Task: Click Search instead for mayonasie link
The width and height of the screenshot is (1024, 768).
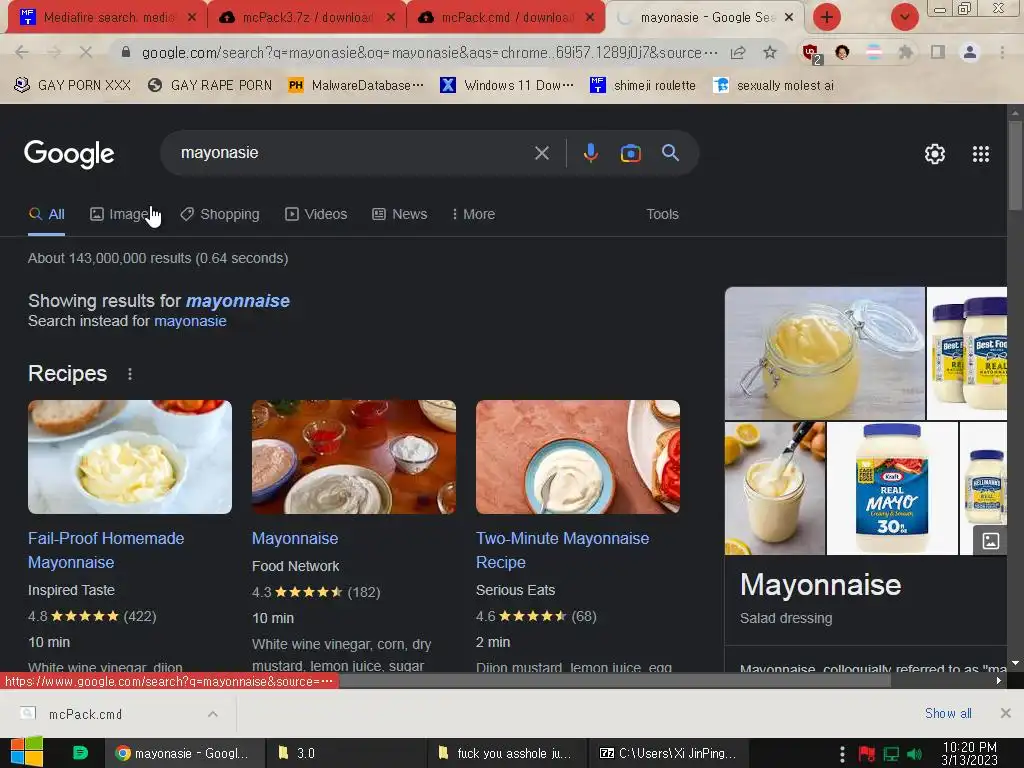Action: [x=190, y=321]
